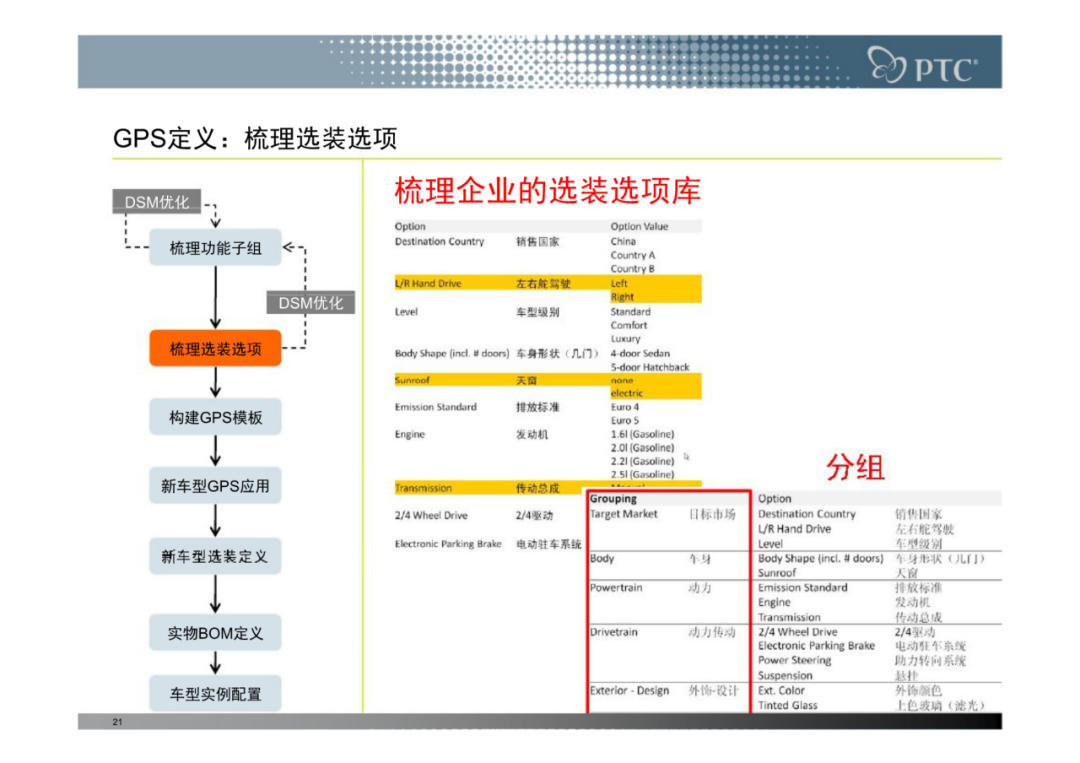1080x763 pixels.
Task: Click the 4-door Sedan value
Action: tap(640, 353)
